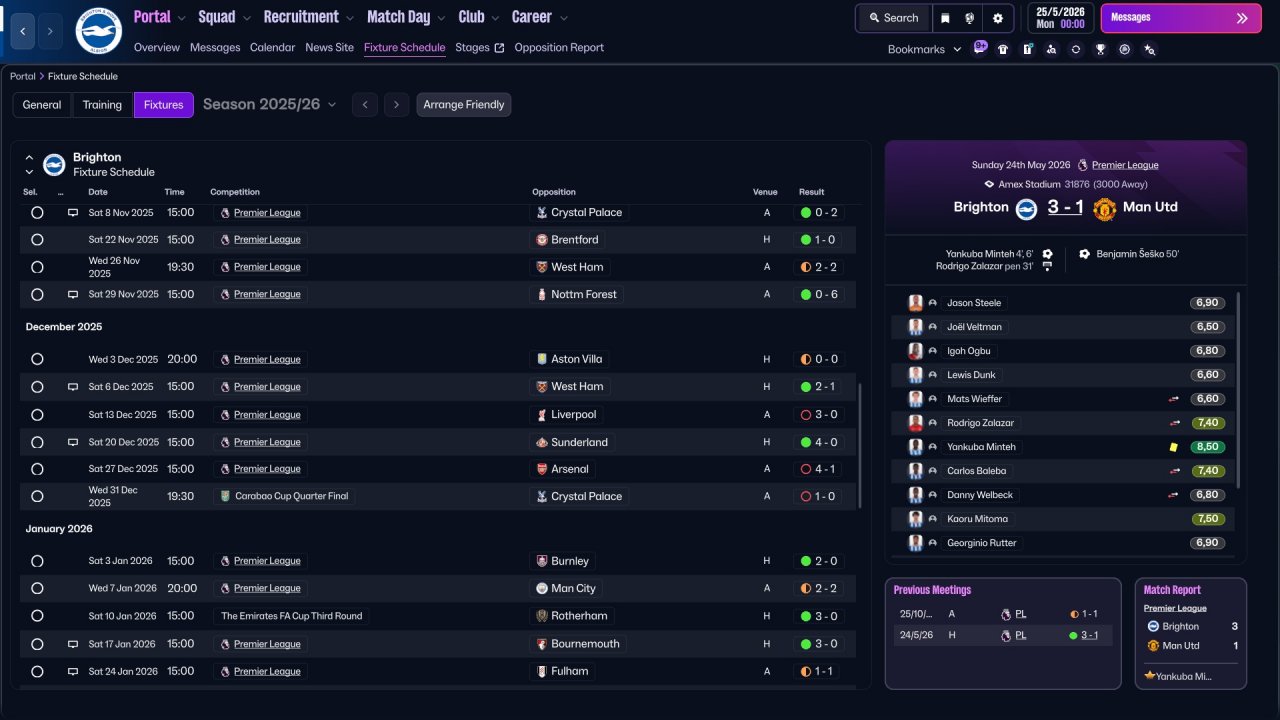Click Jason Steele's player portrait
Screen dimensions: 1280x720
pos(915,303)
